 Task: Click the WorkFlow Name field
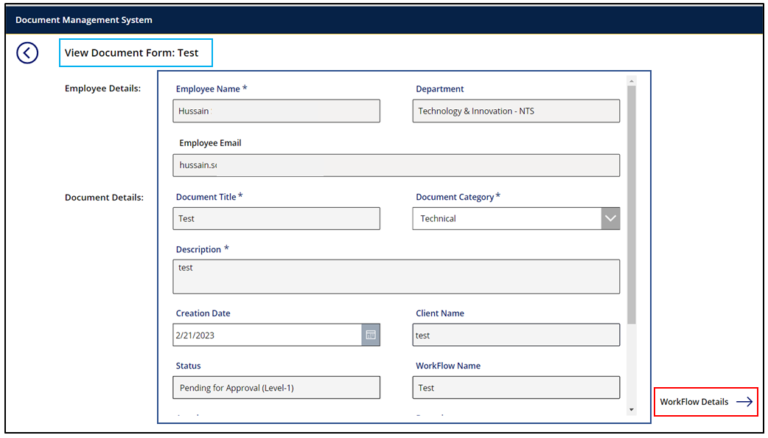516,388
